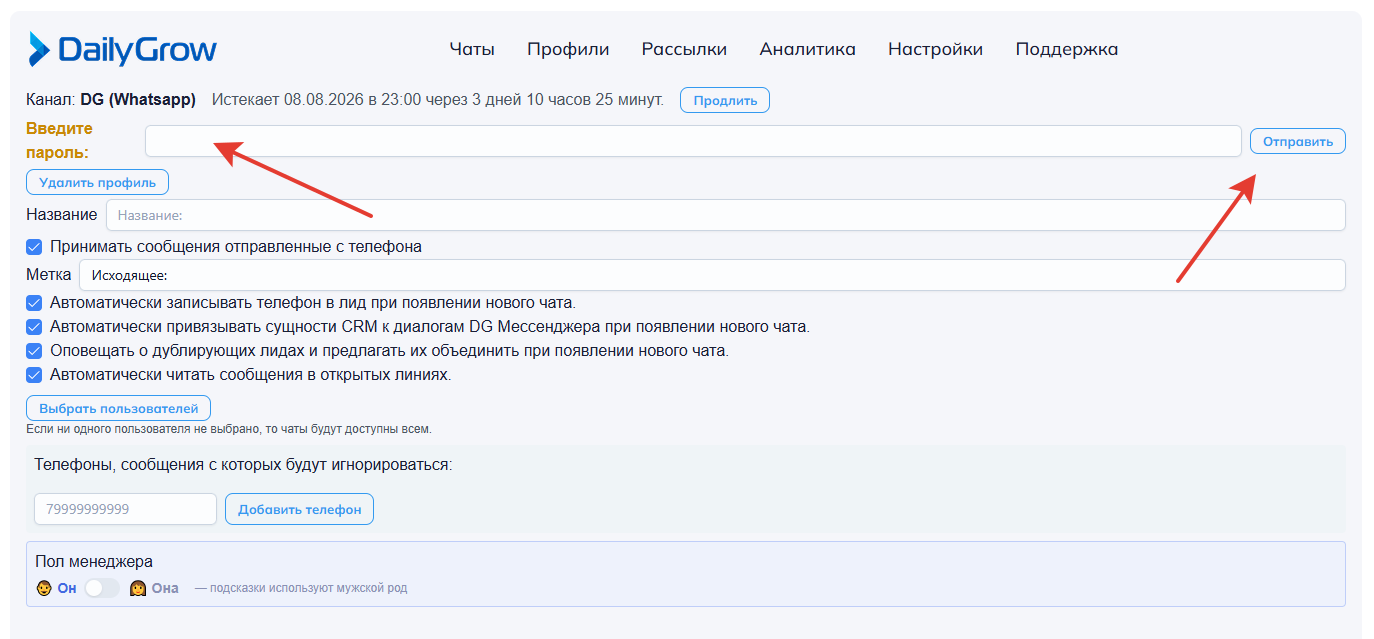Focus the ignored phone number field

125,509
